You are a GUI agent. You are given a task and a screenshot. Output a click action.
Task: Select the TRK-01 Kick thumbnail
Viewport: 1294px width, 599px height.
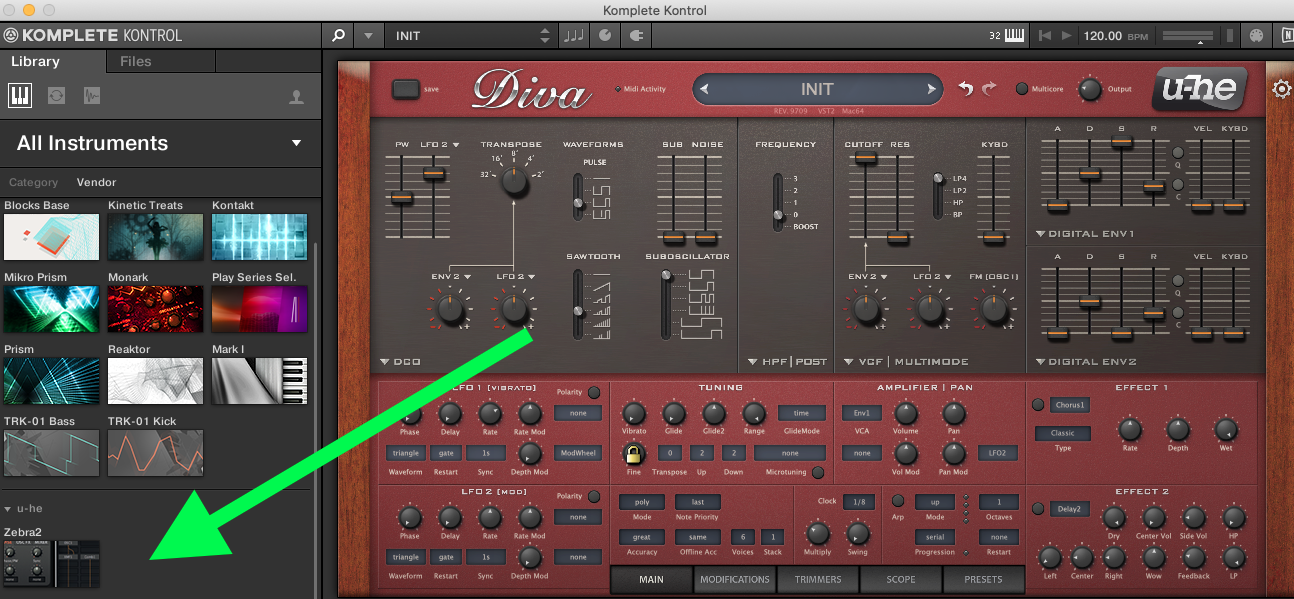155,452
